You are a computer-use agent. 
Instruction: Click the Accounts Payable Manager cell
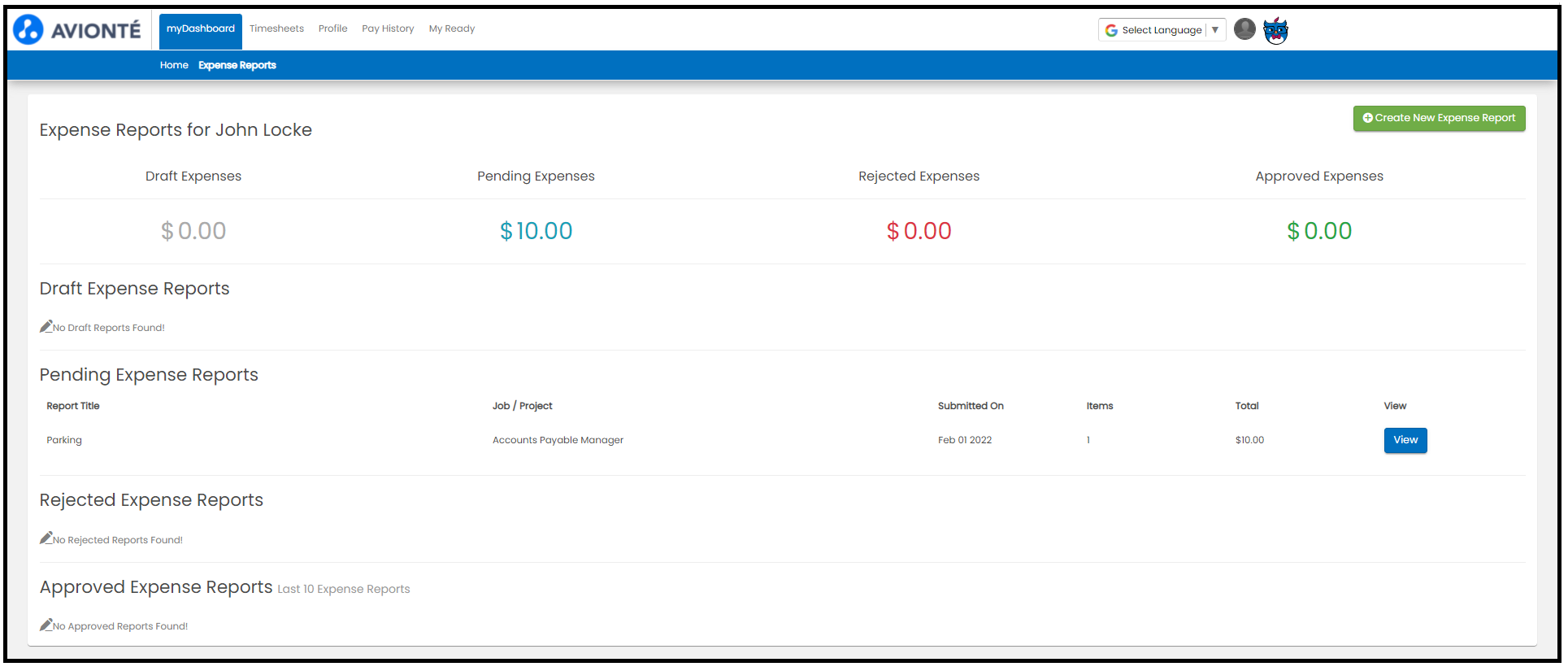[x=558, y=440]
